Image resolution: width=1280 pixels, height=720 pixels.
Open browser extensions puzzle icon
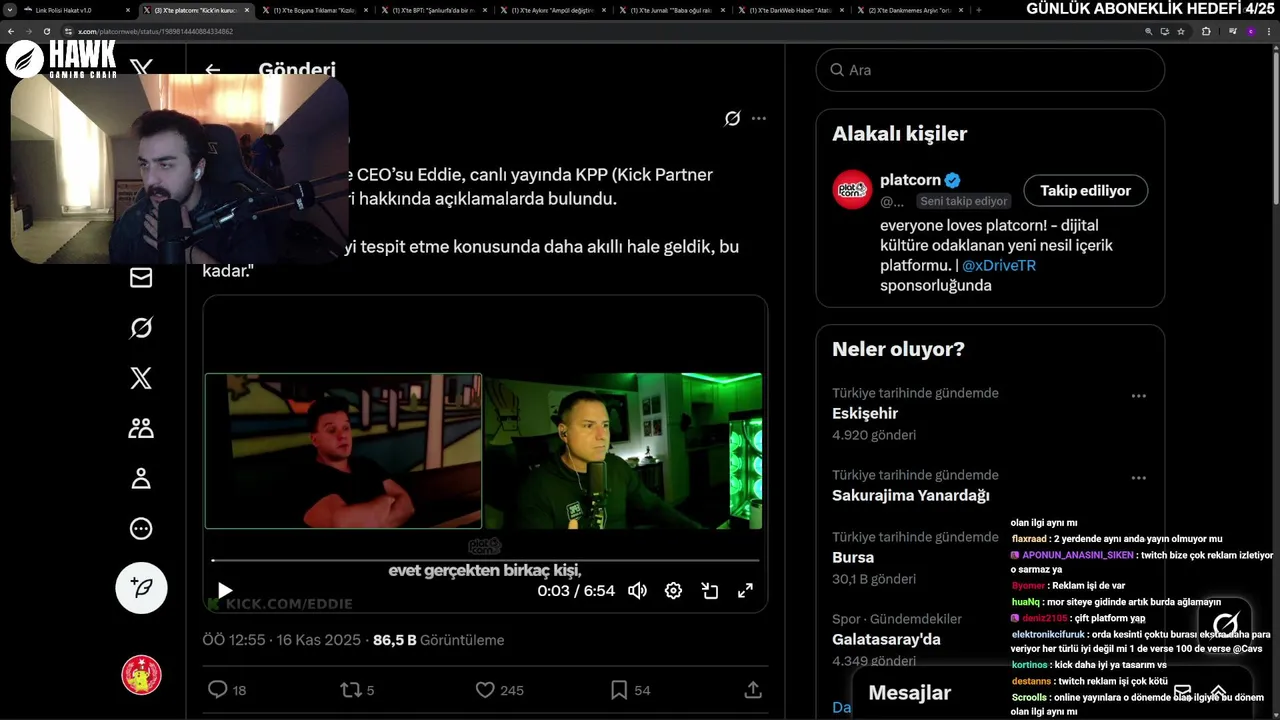pos(1206,32)
